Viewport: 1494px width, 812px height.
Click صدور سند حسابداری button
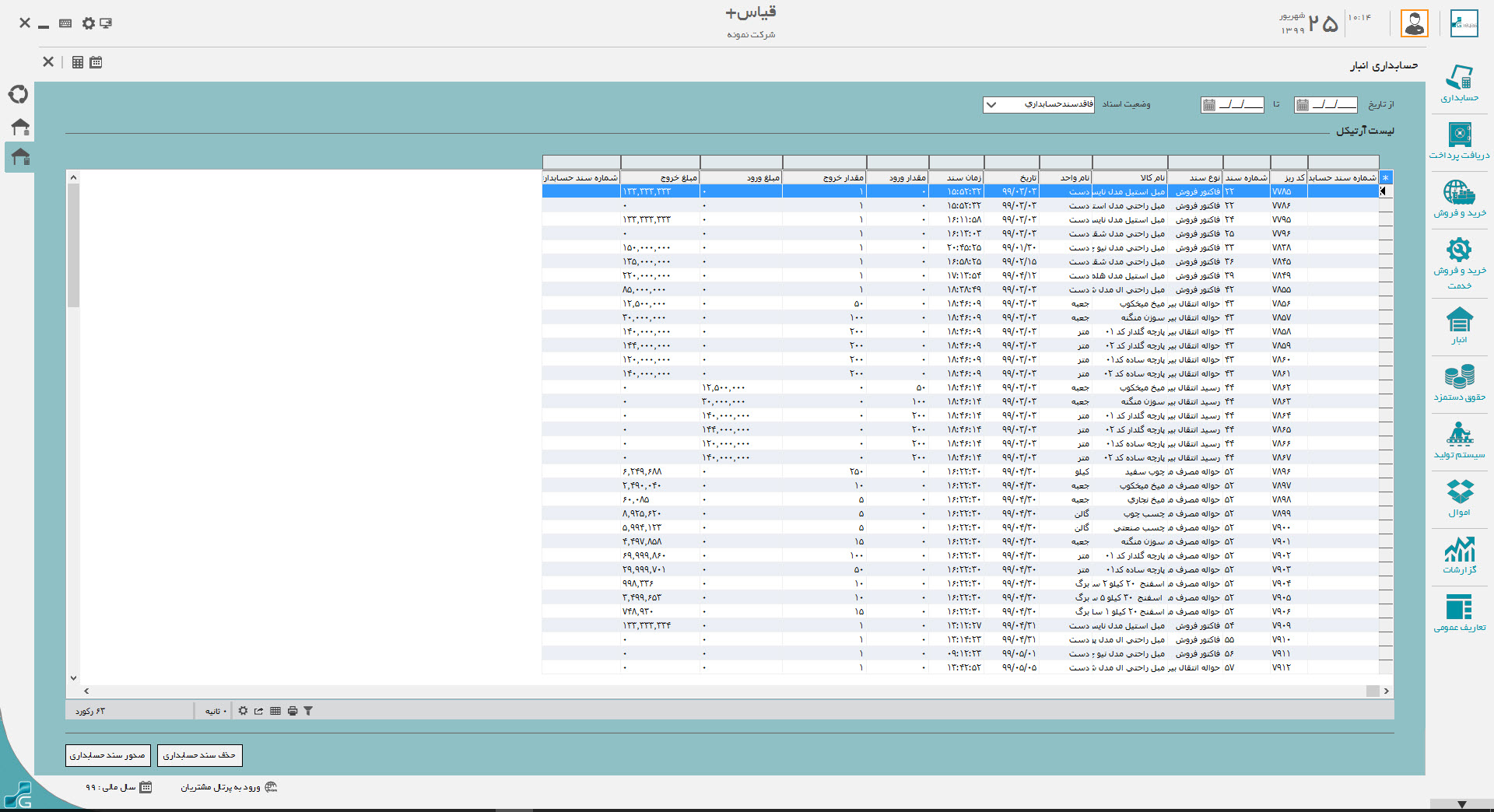[107, 755]
